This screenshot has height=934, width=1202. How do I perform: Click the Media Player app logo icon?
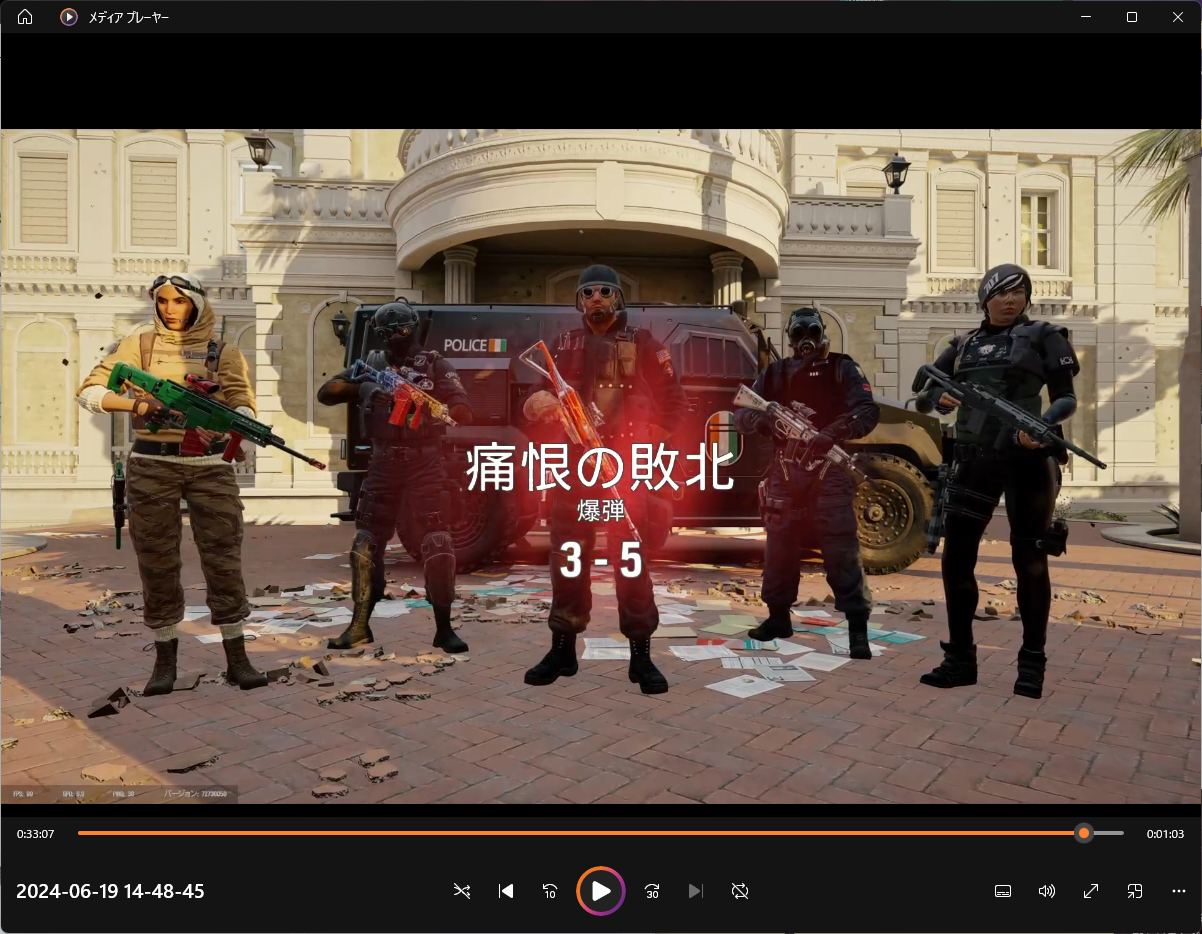69,17
